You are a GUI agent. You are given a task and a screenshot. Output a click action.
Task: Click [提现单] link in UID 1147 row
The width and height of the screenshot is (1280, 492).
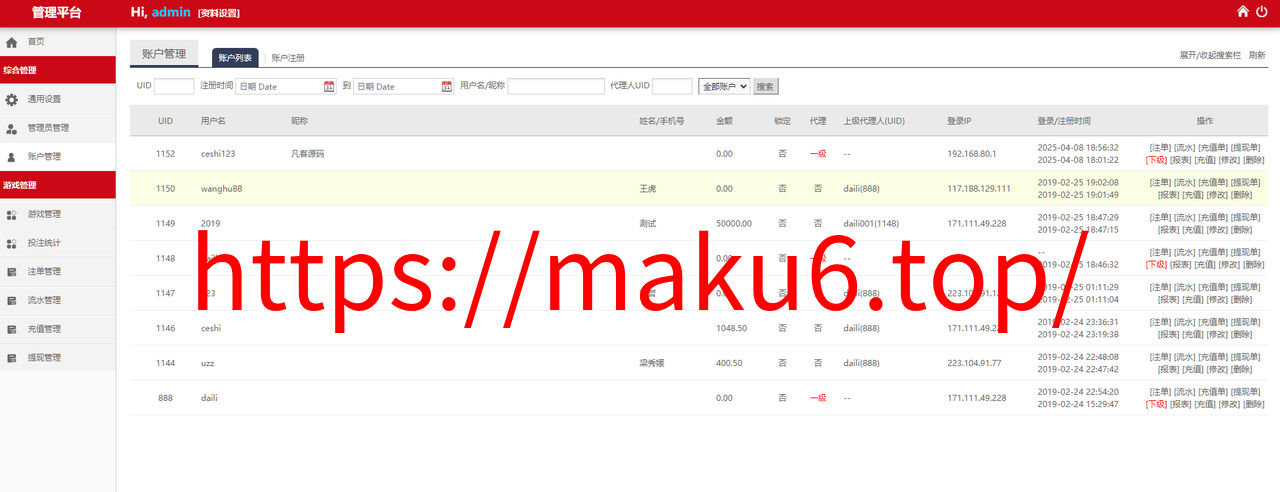1246,287
